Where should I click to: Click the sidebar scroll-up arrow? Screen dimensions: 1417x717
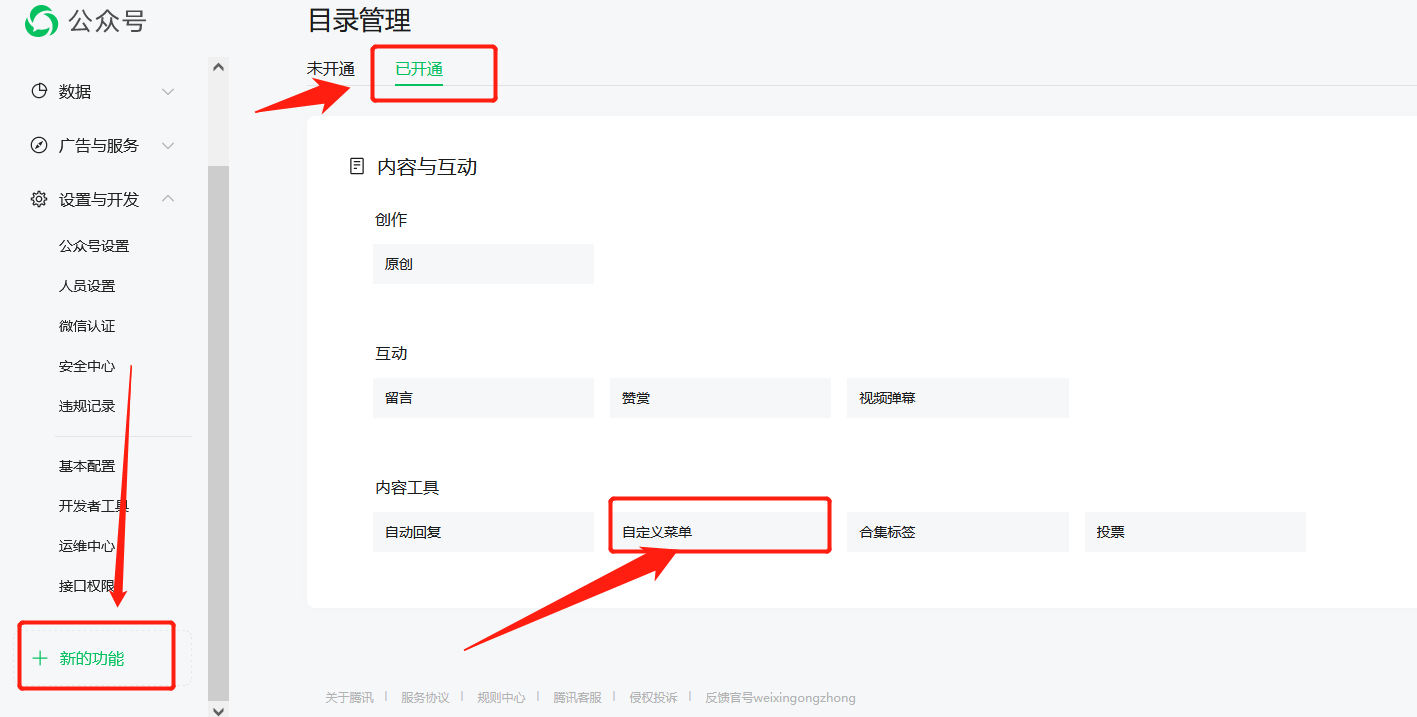click(218, 67)
